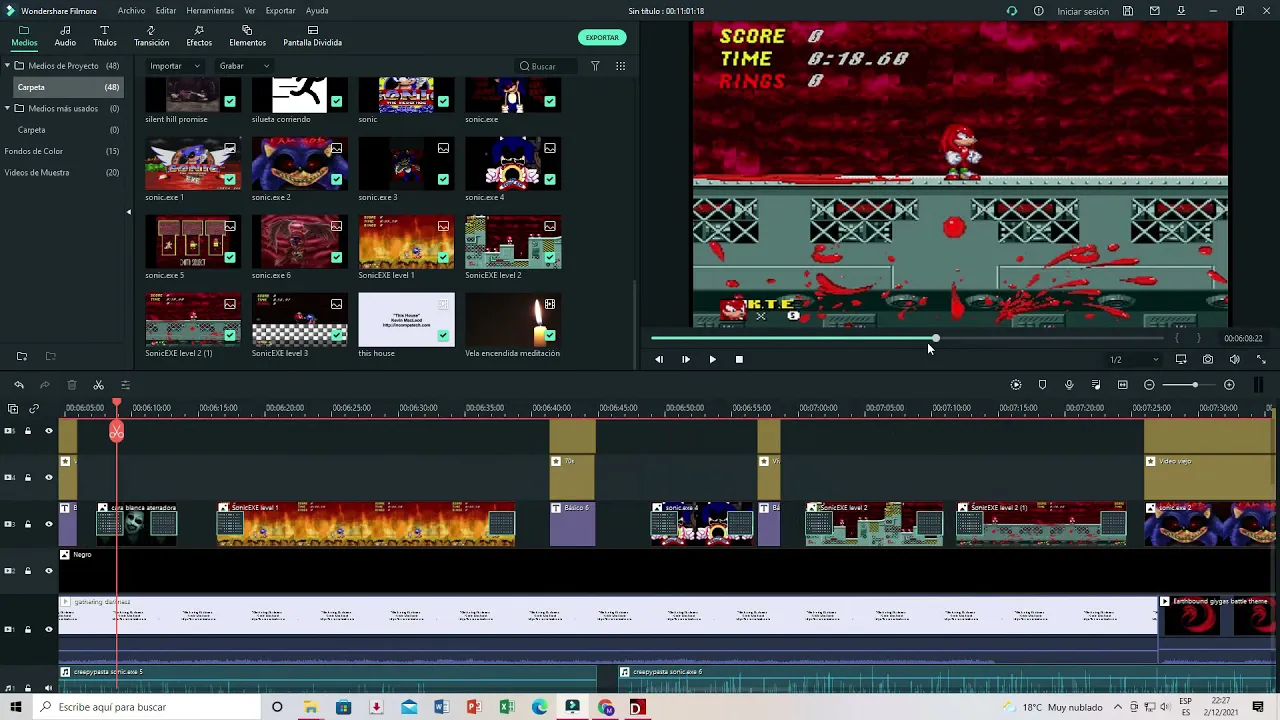Delete selected clip with trash icon
The height and width of the screenshot is (720, 1280).
pos(72,385)
